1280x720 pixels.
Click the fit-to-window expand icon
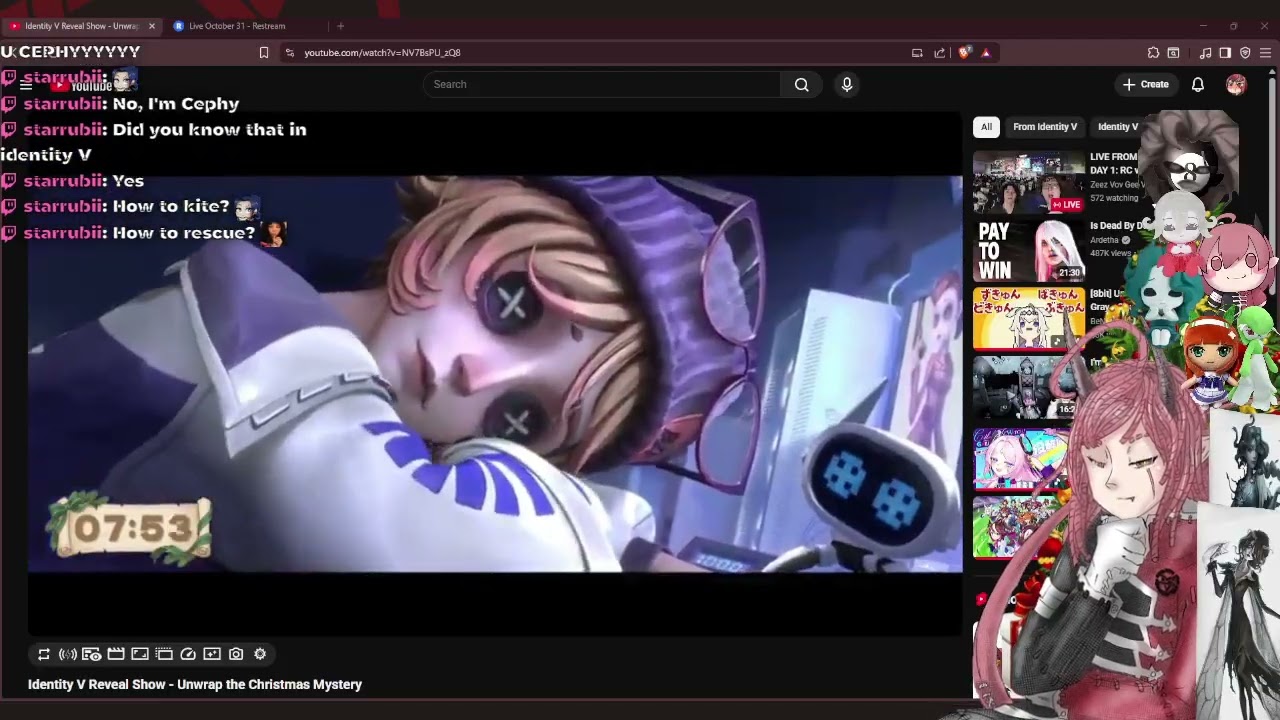[140, 654]
